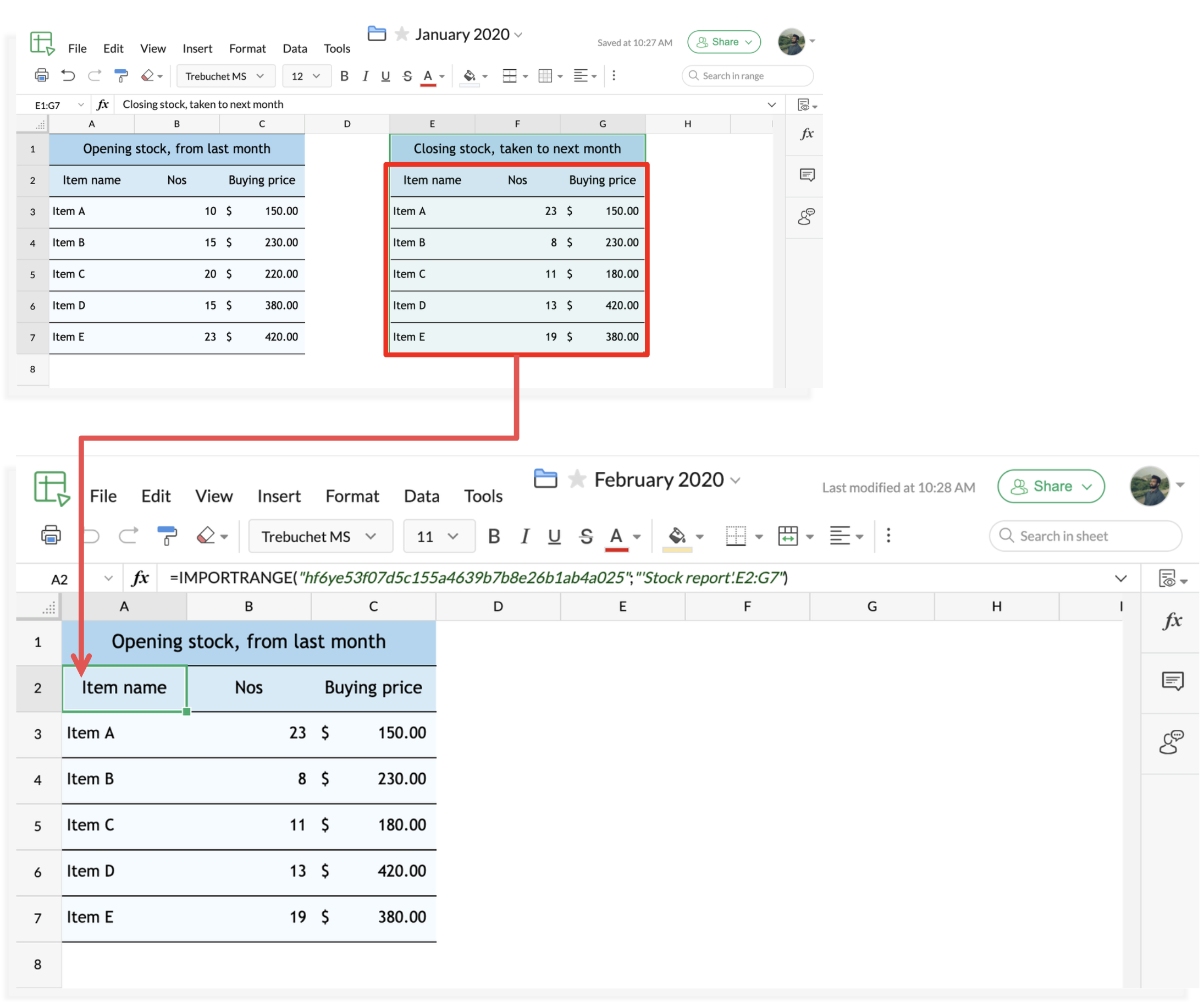This screenshot has width=1204, height=1002.
Task: Click the fill color bucket in February toolbar
Action: pos(677,536)
